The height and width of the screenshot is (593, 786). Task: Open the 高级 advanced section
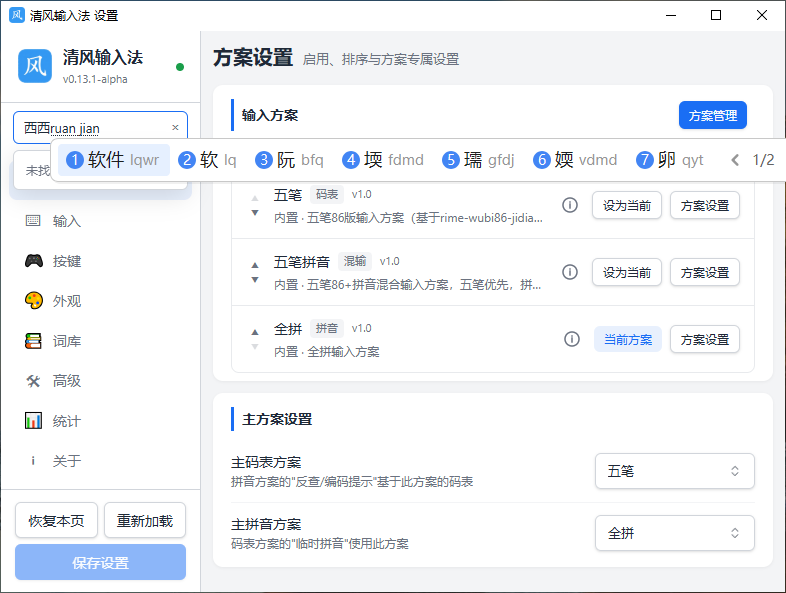[x=100, y=381]
